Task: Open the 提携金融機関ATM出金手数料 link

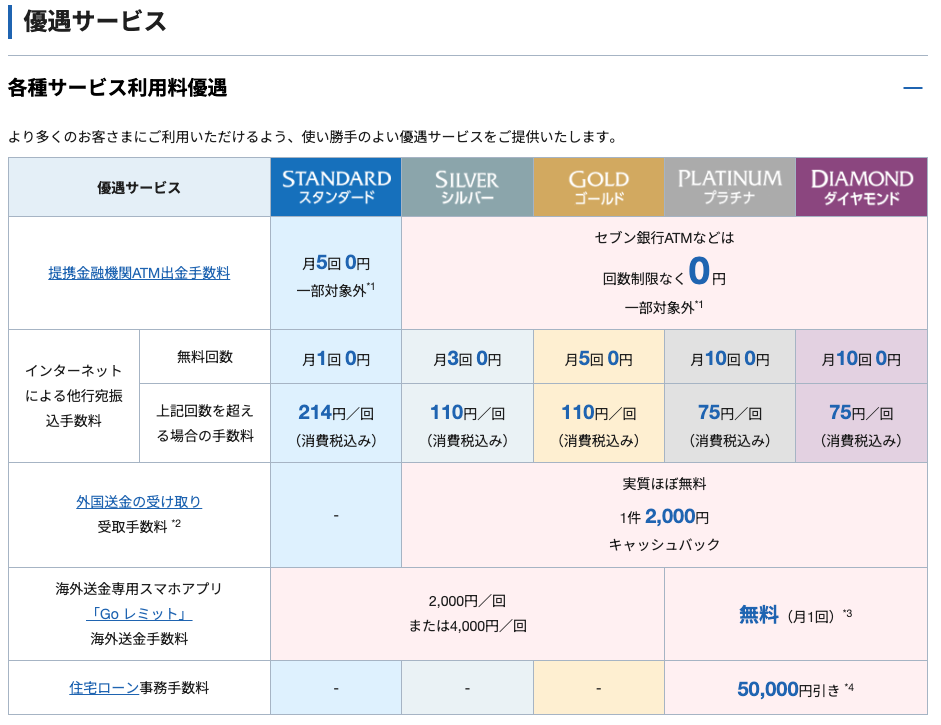Action: click(139, 273)
